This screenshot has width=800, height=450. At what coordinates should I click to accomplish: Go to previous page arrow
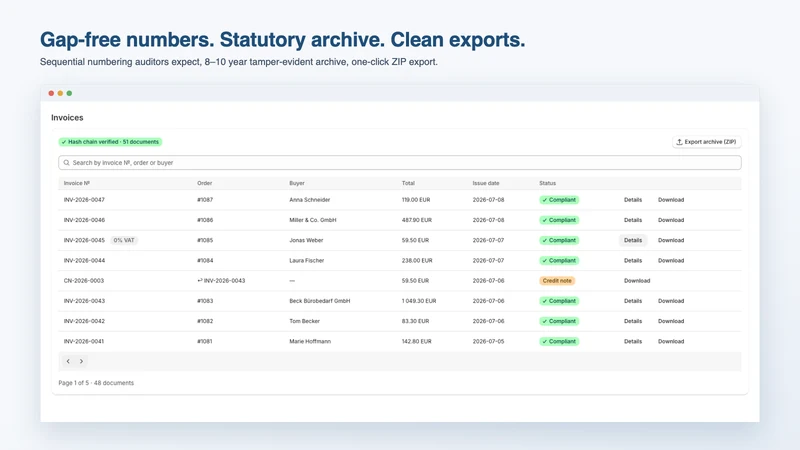click(68, 361)
